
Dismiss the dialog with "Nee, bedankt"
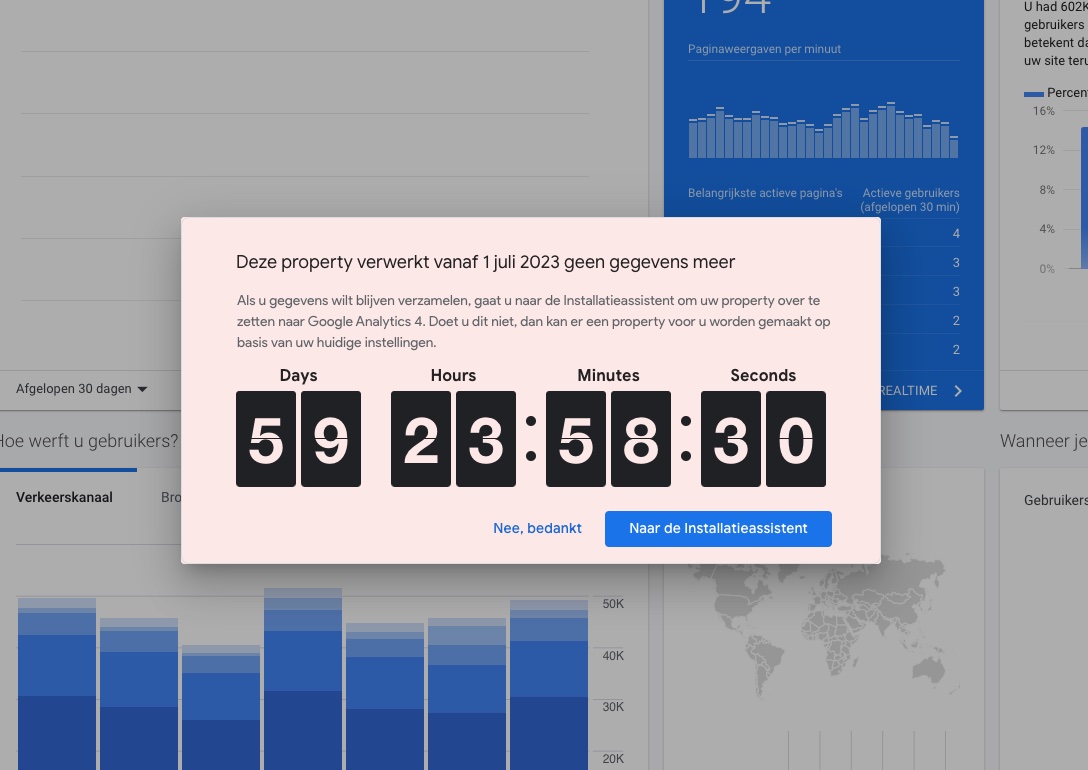point(537,528)
